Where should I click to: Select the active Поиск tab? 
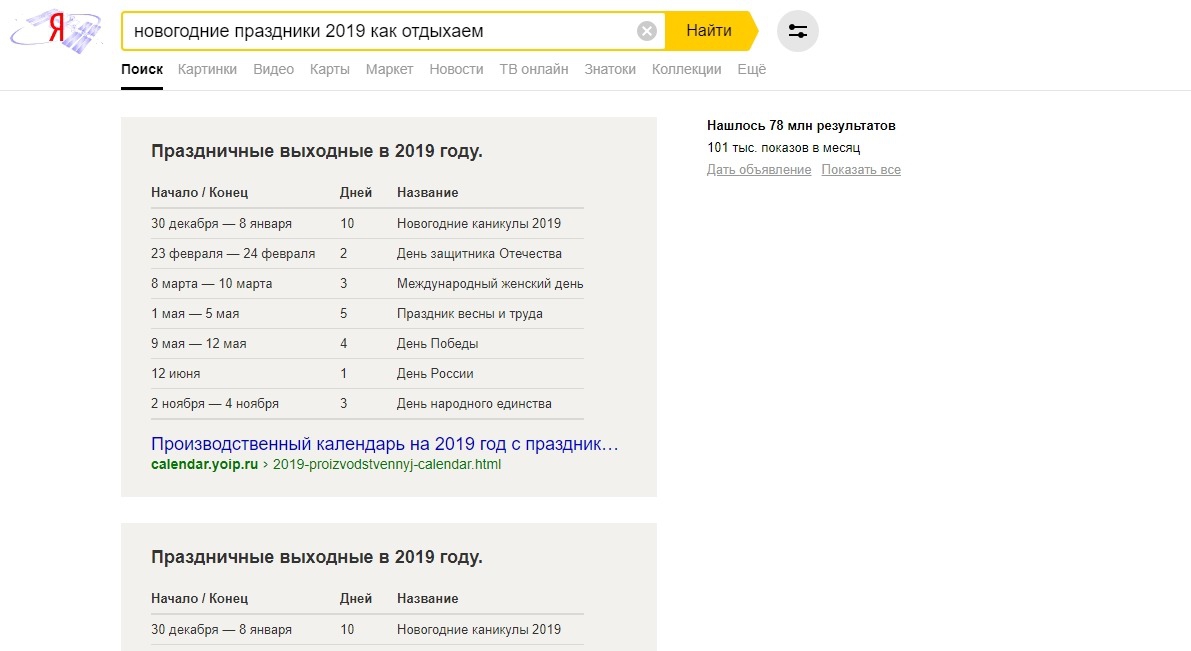(142, 69)
